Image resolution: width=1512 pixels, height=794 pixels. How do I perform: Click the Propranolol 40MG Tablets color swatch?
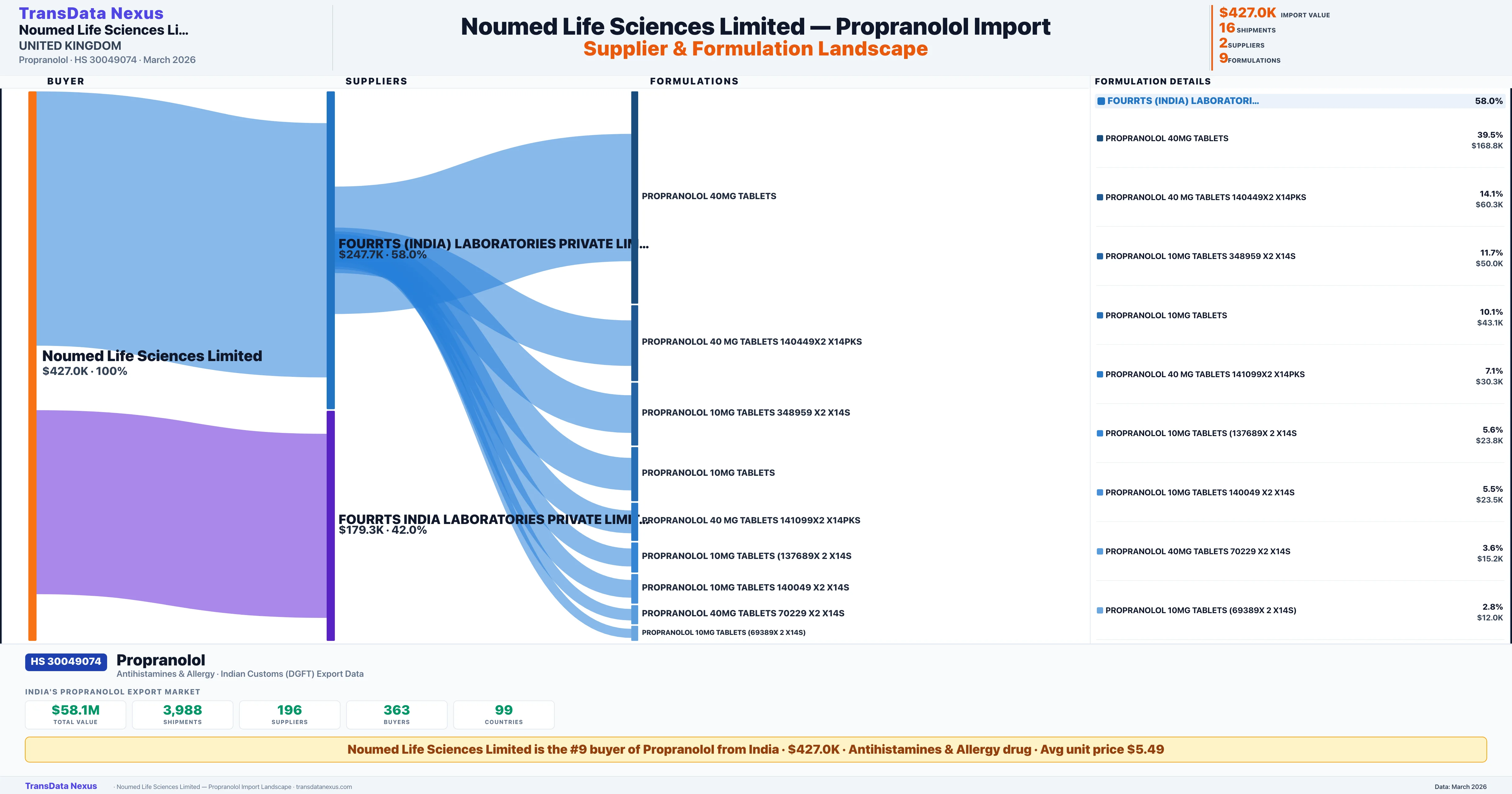click(1100, 139)
